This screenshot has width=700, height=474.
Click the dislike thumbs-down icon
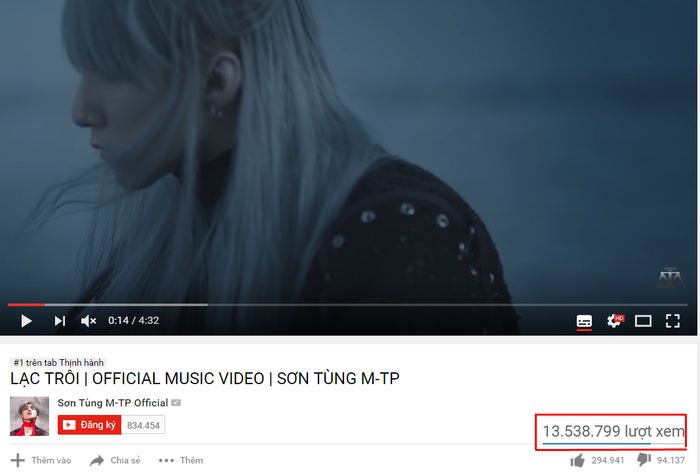click(x=644, y=460)
